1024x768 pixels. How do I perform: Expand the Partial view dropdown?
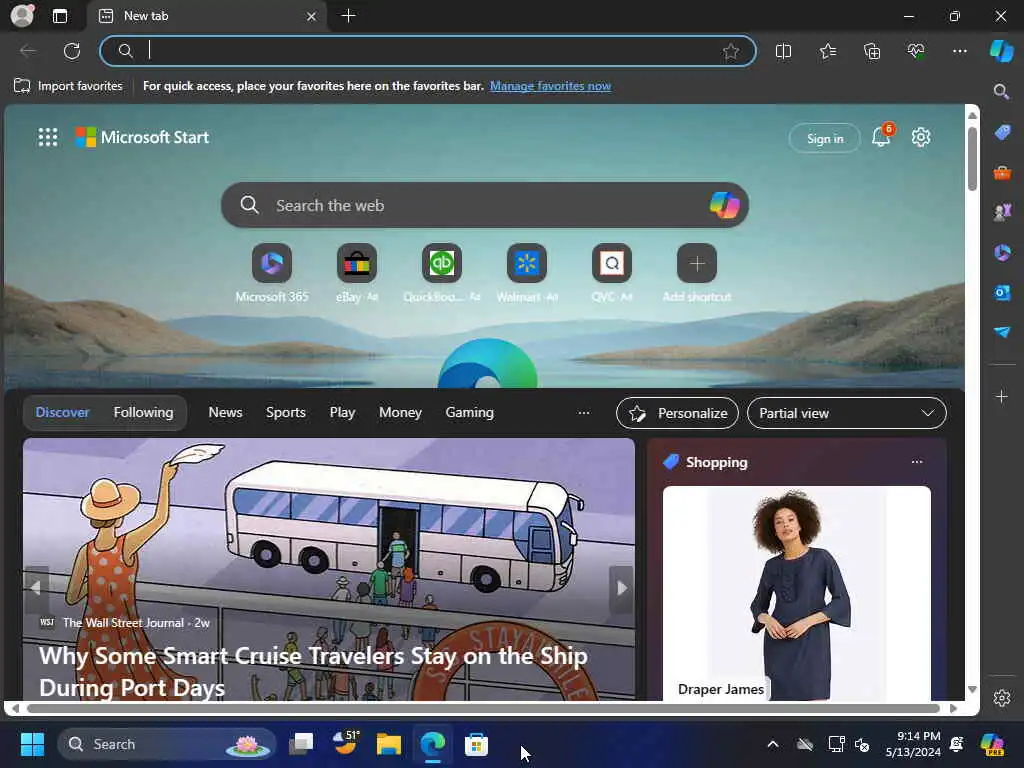(846, 413)
